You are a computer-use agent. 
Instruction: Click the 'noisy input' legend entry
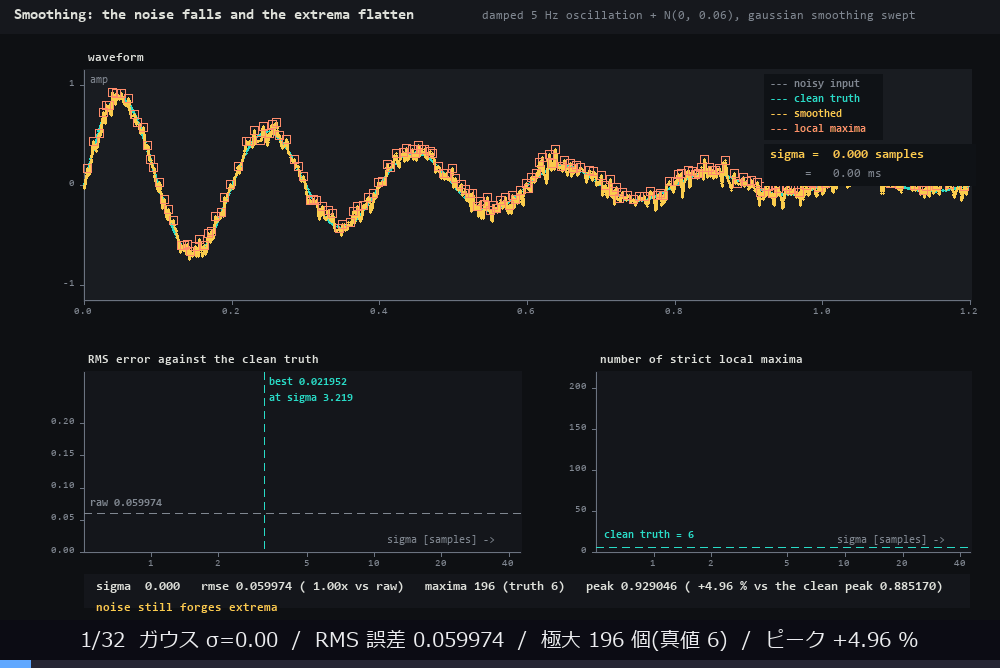(x=815, y=84)
